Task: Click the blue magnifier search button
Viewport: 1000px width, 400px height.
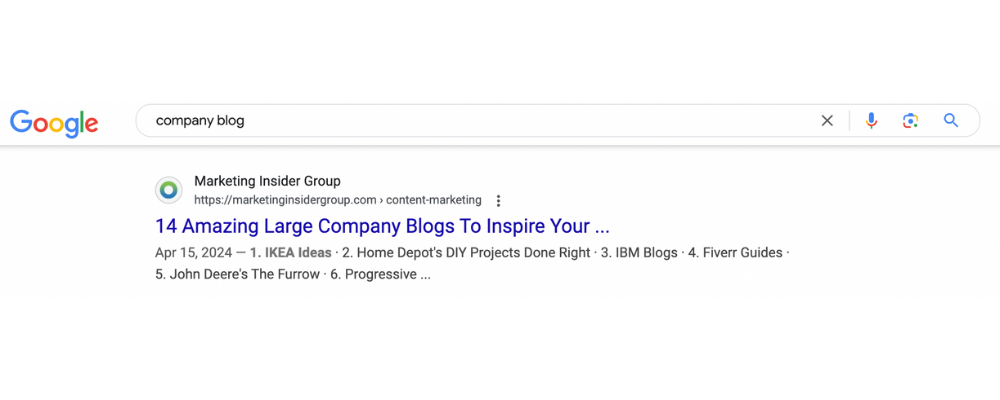Action: tap(951, 121)
